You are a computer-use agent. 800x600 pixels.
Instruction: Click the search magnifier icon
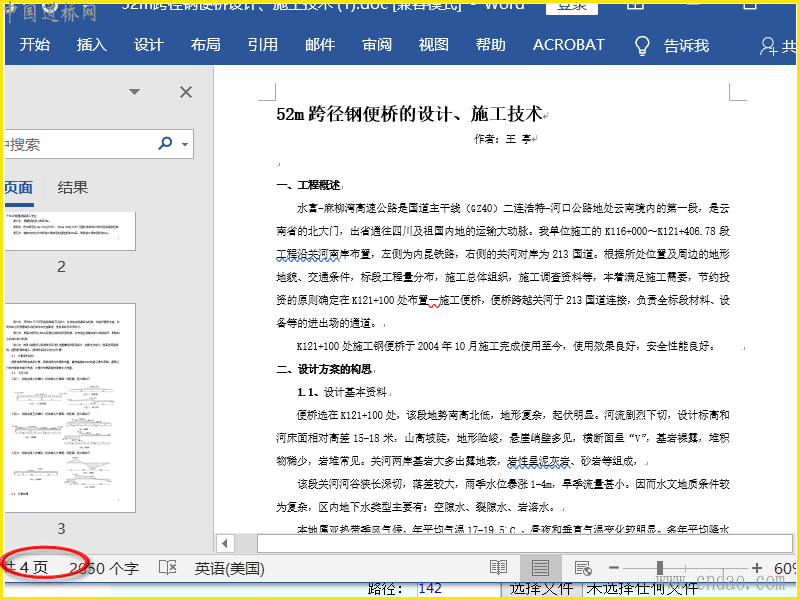[x=166, y=145]
